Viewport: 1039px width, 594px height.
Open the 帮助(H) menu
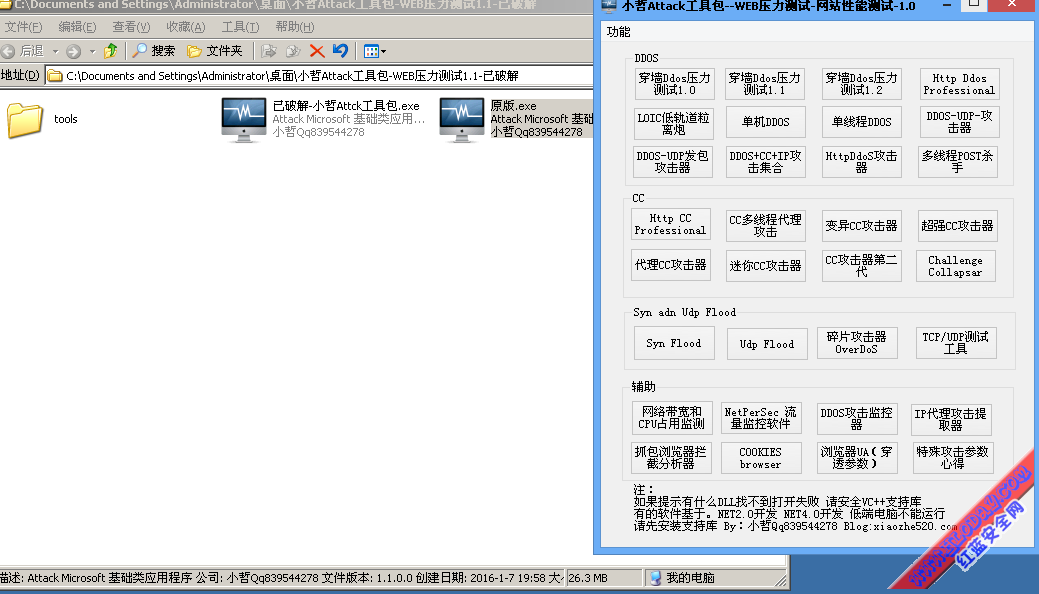point(295,27)
